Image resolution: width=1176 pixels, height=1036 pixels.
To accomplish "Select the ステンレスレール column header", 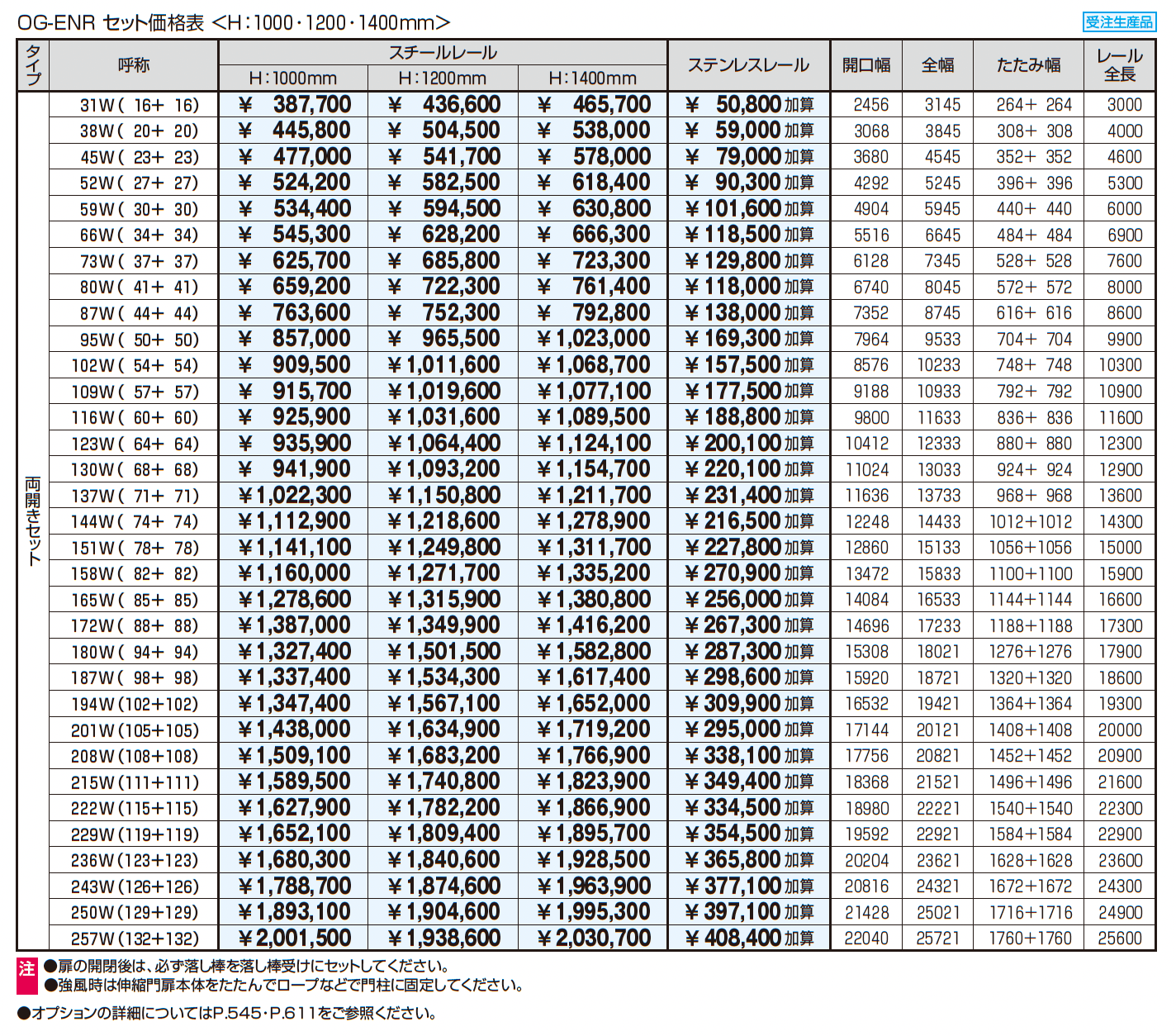I will [748, 65].
